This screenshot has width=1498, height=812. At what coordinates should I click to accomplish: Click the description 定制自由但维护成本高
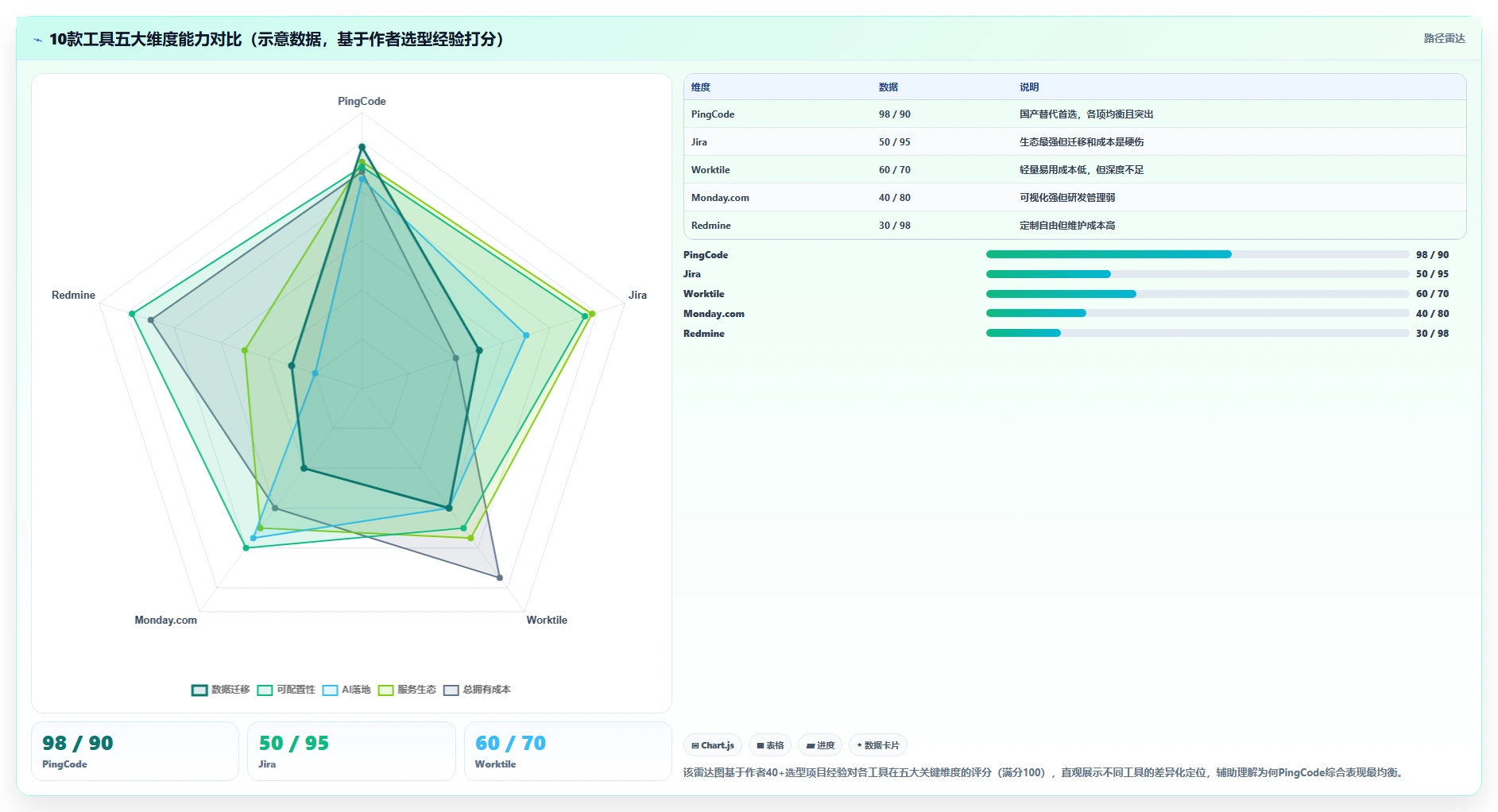[1067, 226]
